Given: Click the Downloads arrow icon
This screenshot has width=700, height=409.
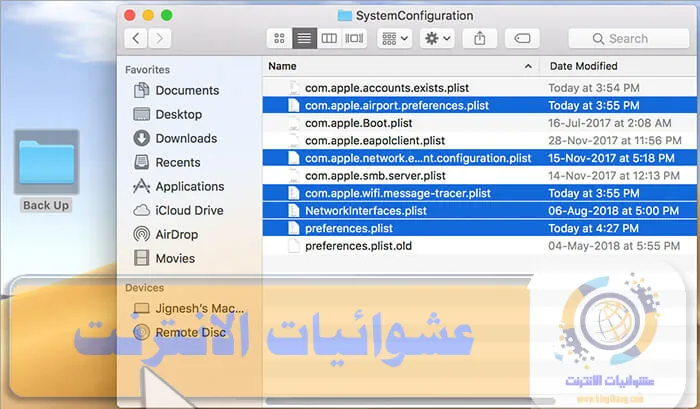Looking at the screenshot, I should click(x=142, y=138).
